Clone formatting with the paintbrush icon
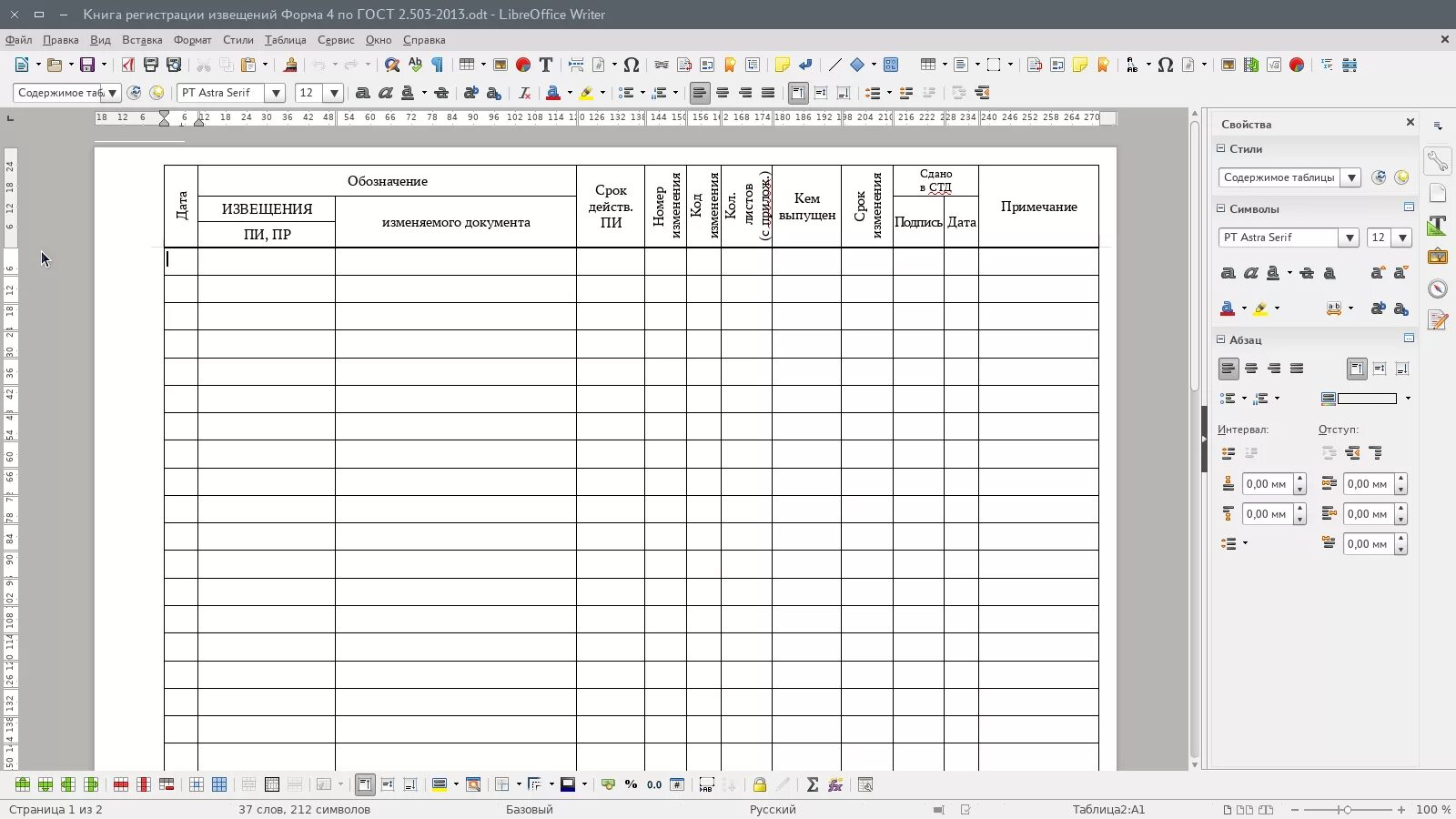The width and height of the screenshot is (1456, 819). coord(290,65)
